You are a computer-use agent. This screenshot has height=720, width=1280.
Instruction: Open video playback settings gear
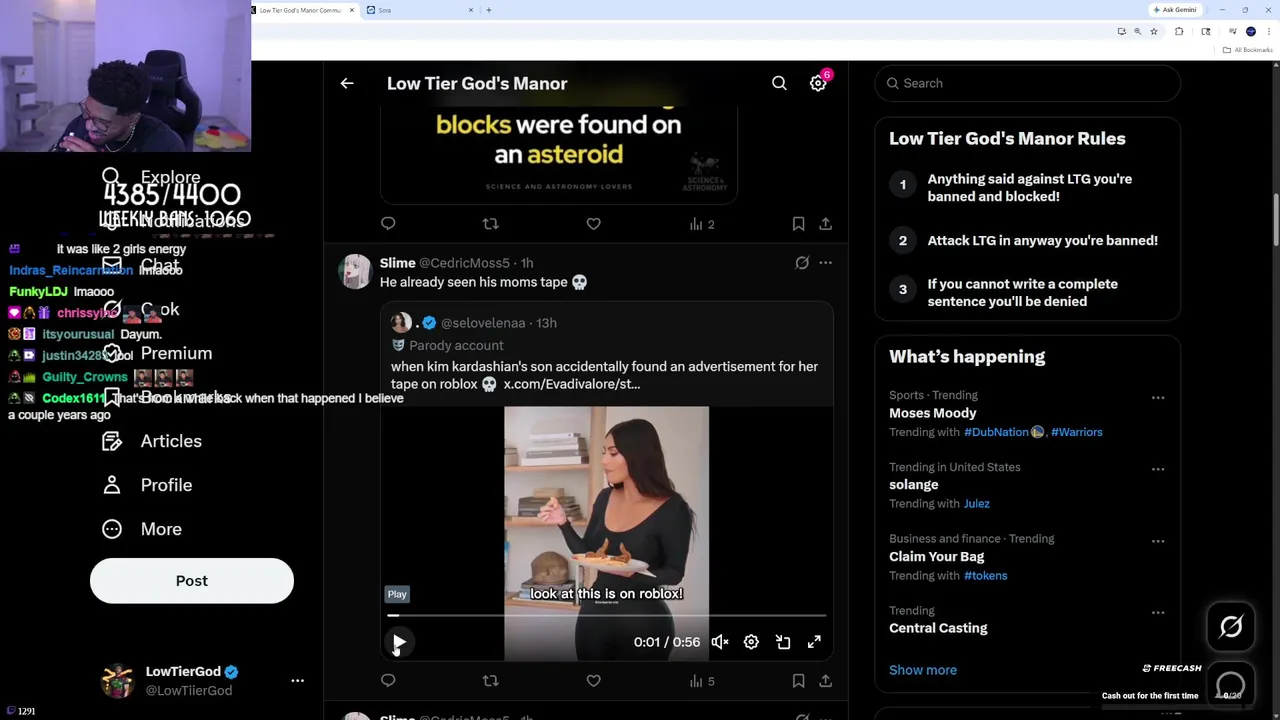[751, 642]
